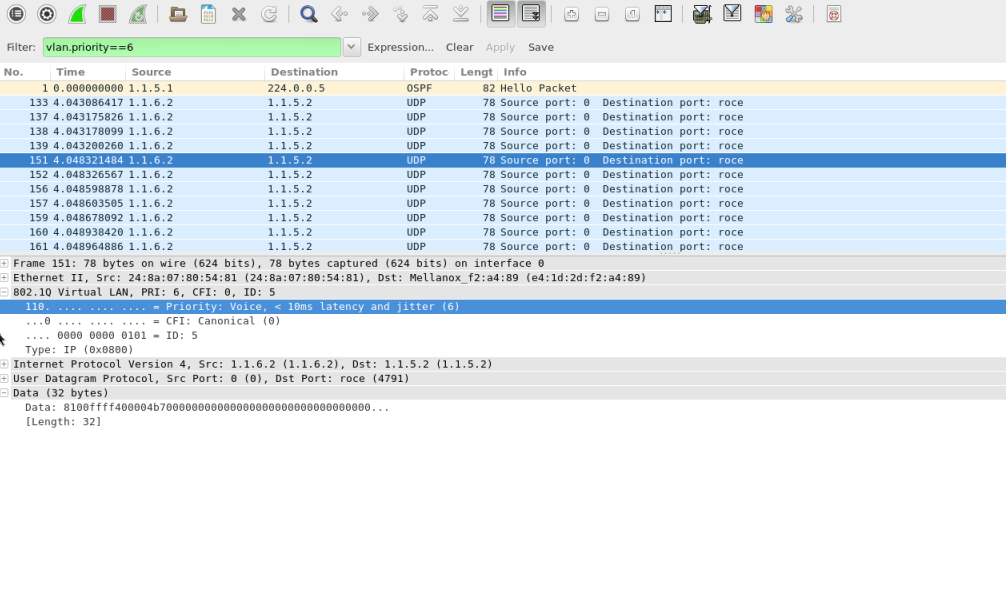Select capture options
This screenshot has height=605, width=1006.
coord(48,14)
